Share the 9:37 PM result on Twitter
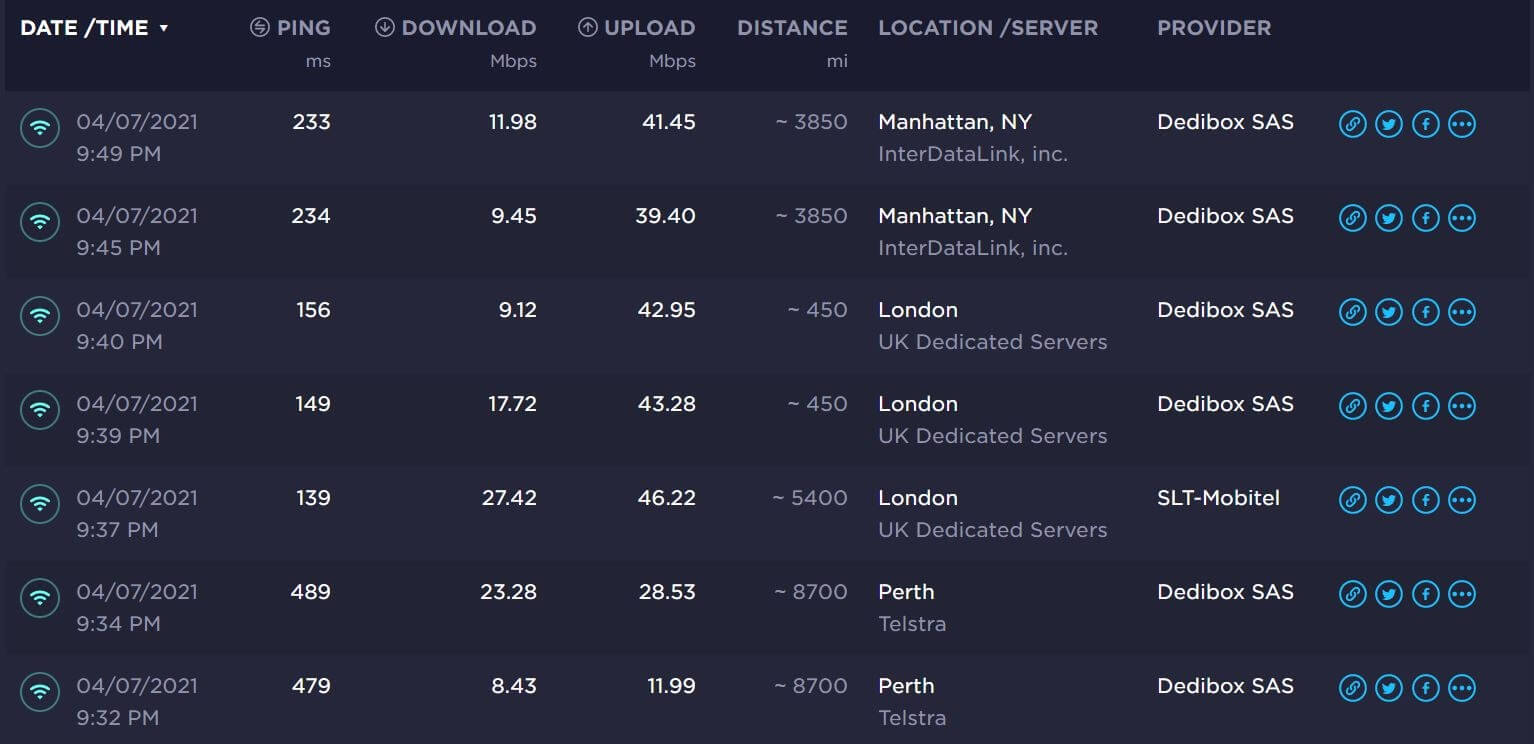The image size is (1534, 744). pos(1388,500)
